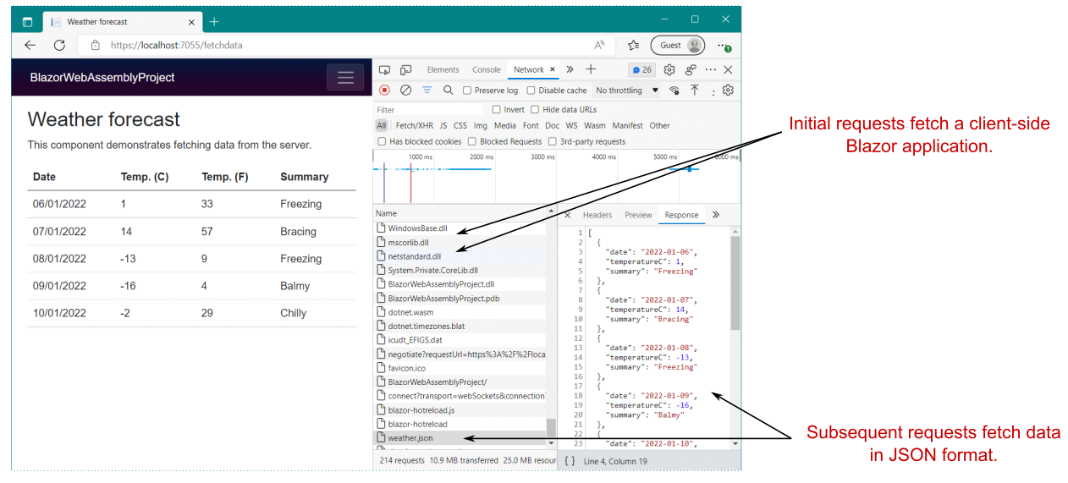1068x483 pixels.
Task: Open DevTools customize ellipsis menu
Action: coord(710,69)
